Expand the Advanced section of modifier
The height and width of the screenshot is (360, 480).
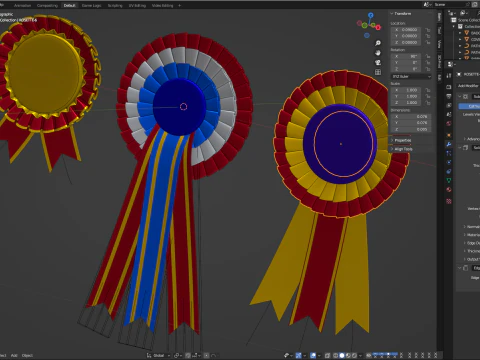tap(471, 139)
